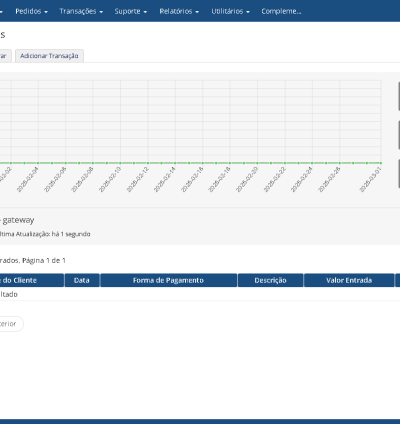Click the green chart point above the 02-14 label
The width and height of the screenshot is (400, 424).
coord(175,163)
